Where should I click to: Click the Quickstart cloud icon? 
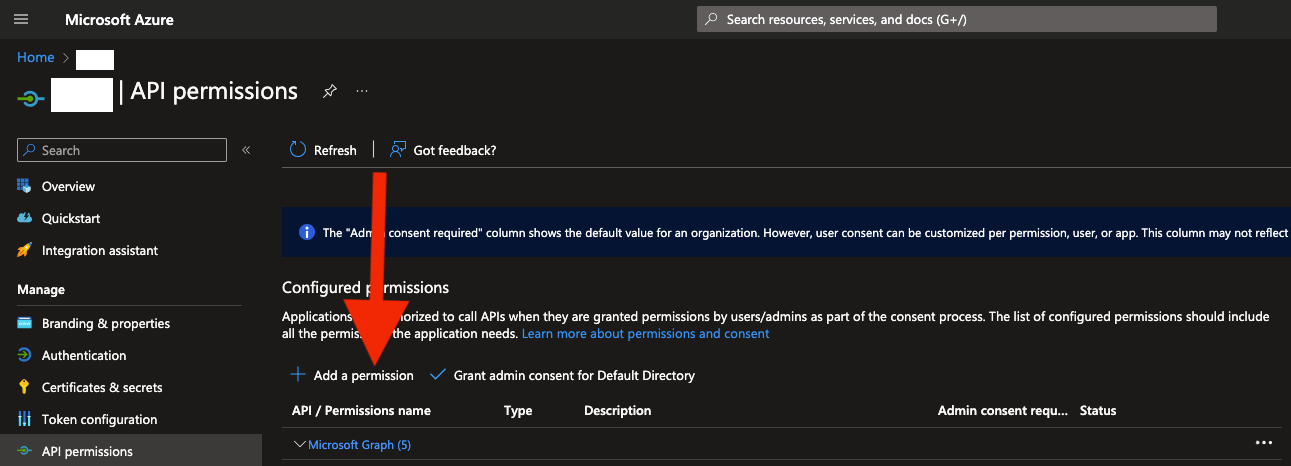point(24,218)
